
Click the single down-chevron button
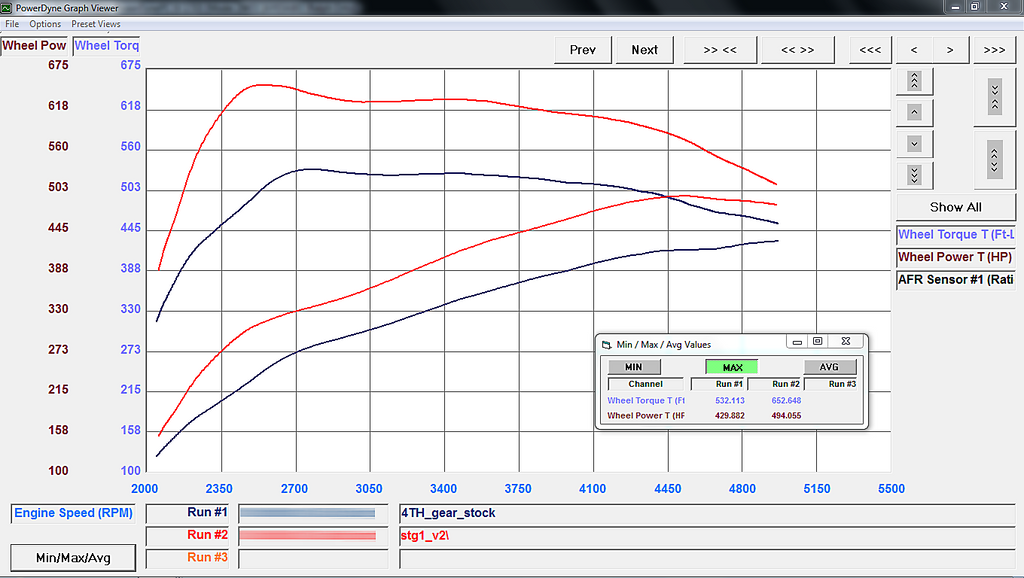coord(914,143)
